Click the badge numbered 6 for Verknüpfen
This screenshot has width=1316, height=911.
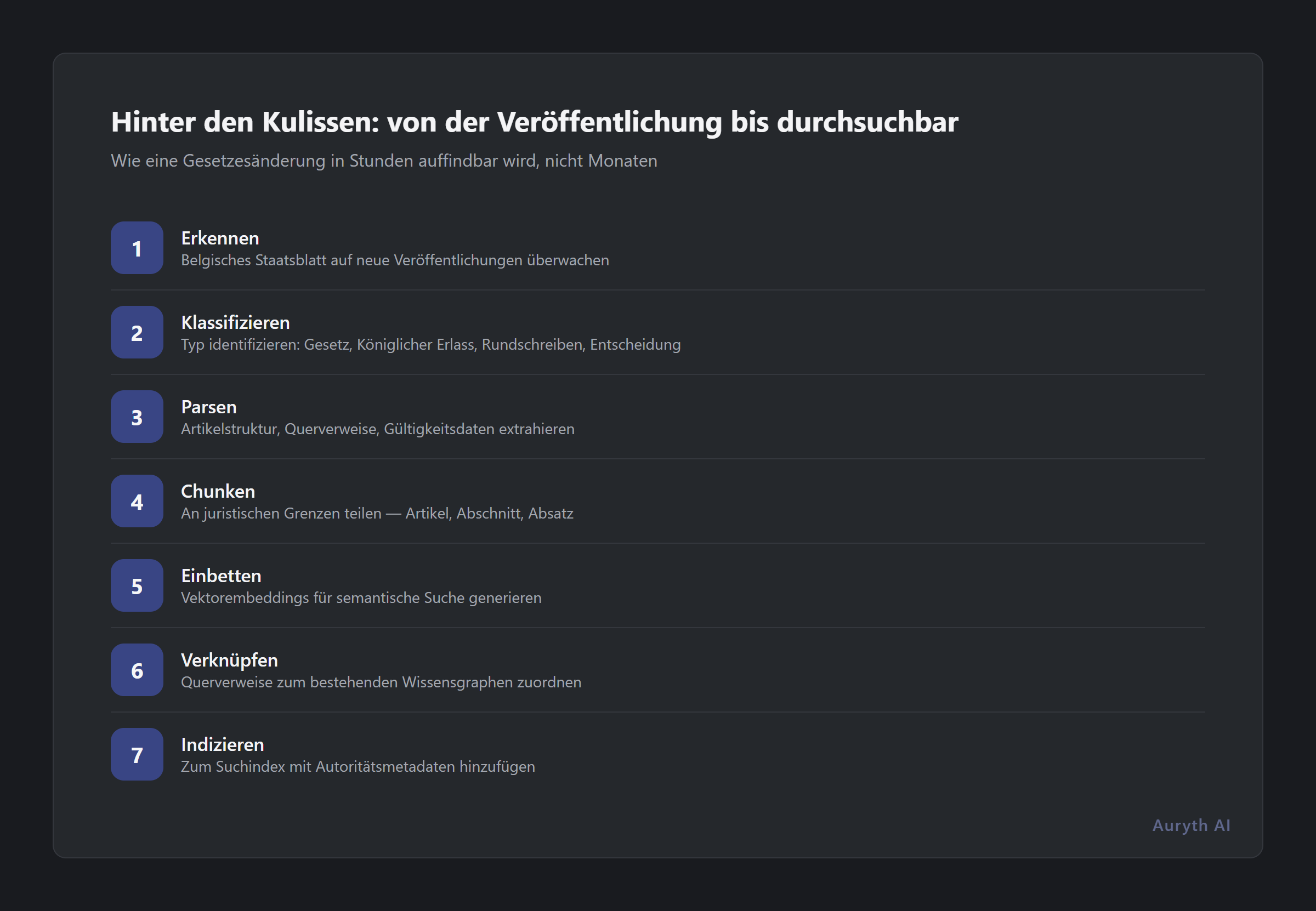pos(137,670)
